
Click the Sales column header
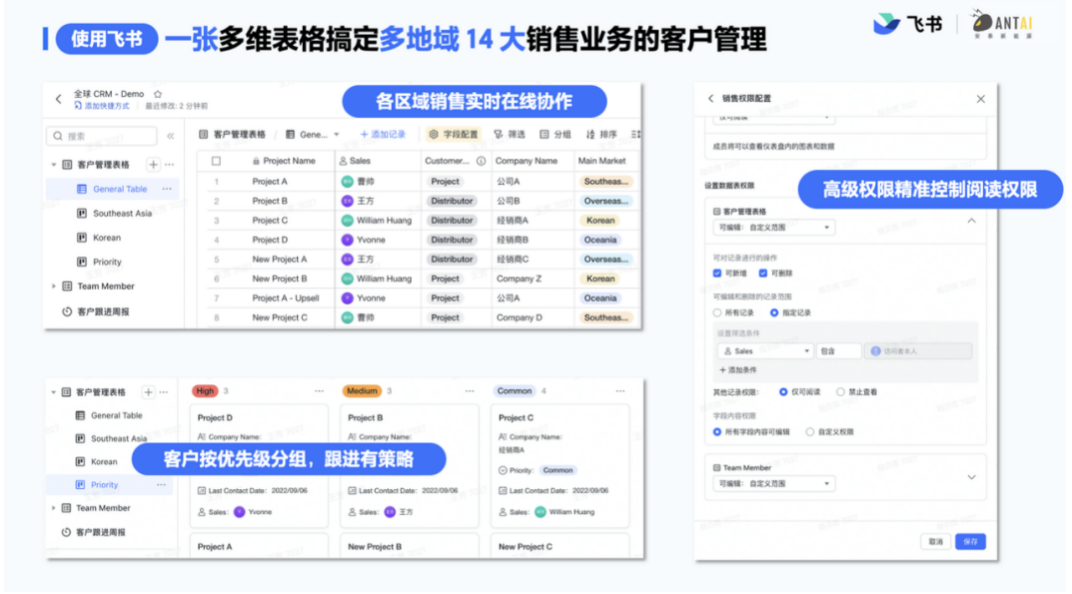(x=354, y=161)
